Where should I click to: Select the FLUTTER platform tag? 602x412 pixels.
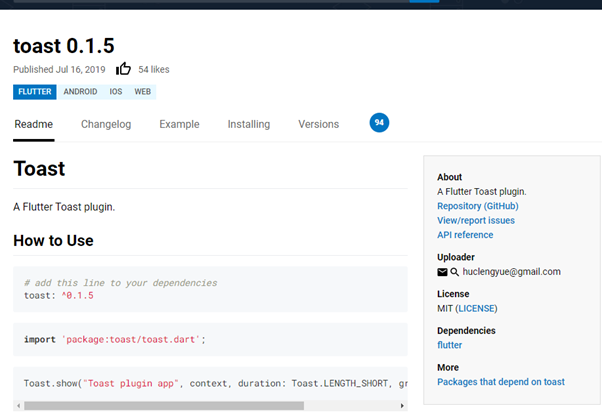[x=35, y=92]
